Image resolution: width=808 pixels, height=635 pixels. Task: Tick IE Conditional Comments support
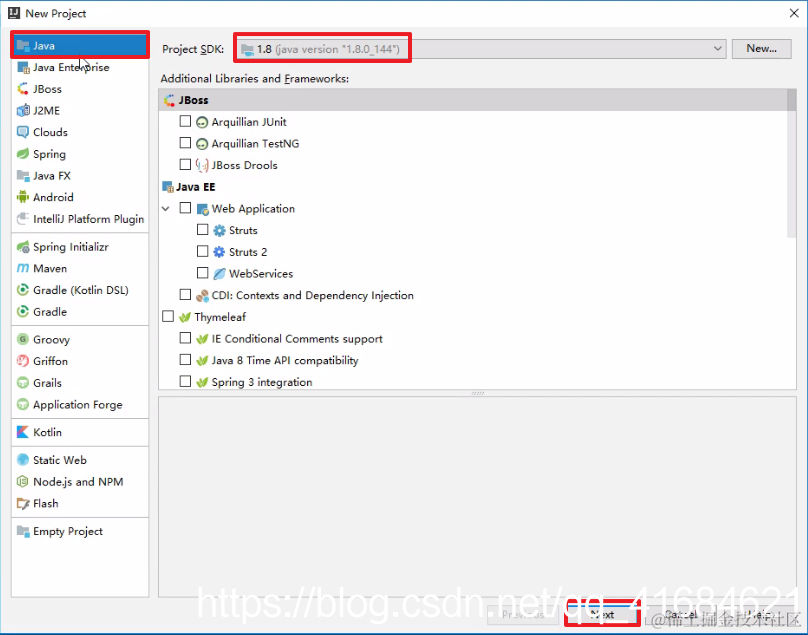[185, 338]
